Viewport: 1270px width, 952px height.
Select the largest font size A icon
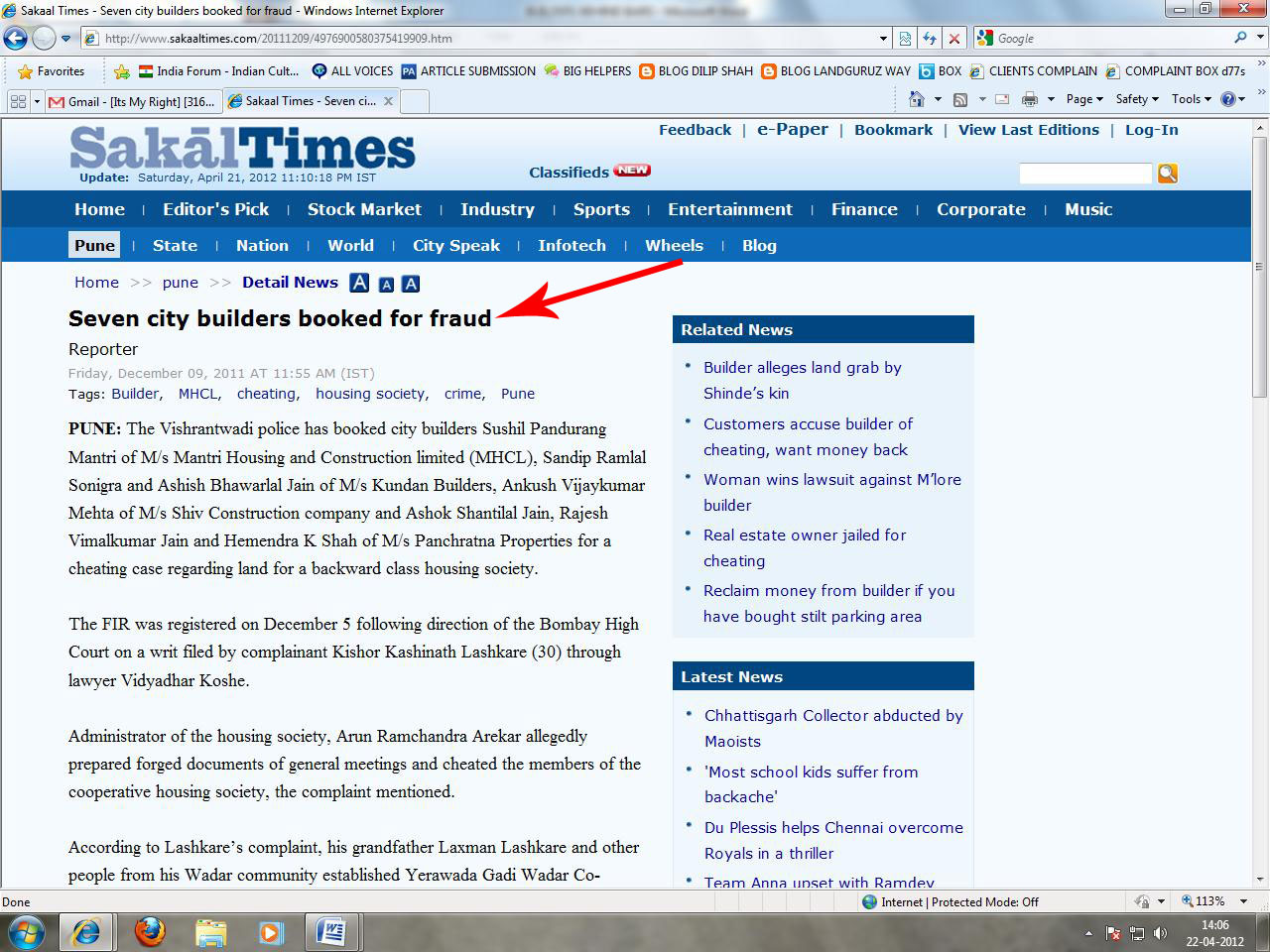(359, 283)
